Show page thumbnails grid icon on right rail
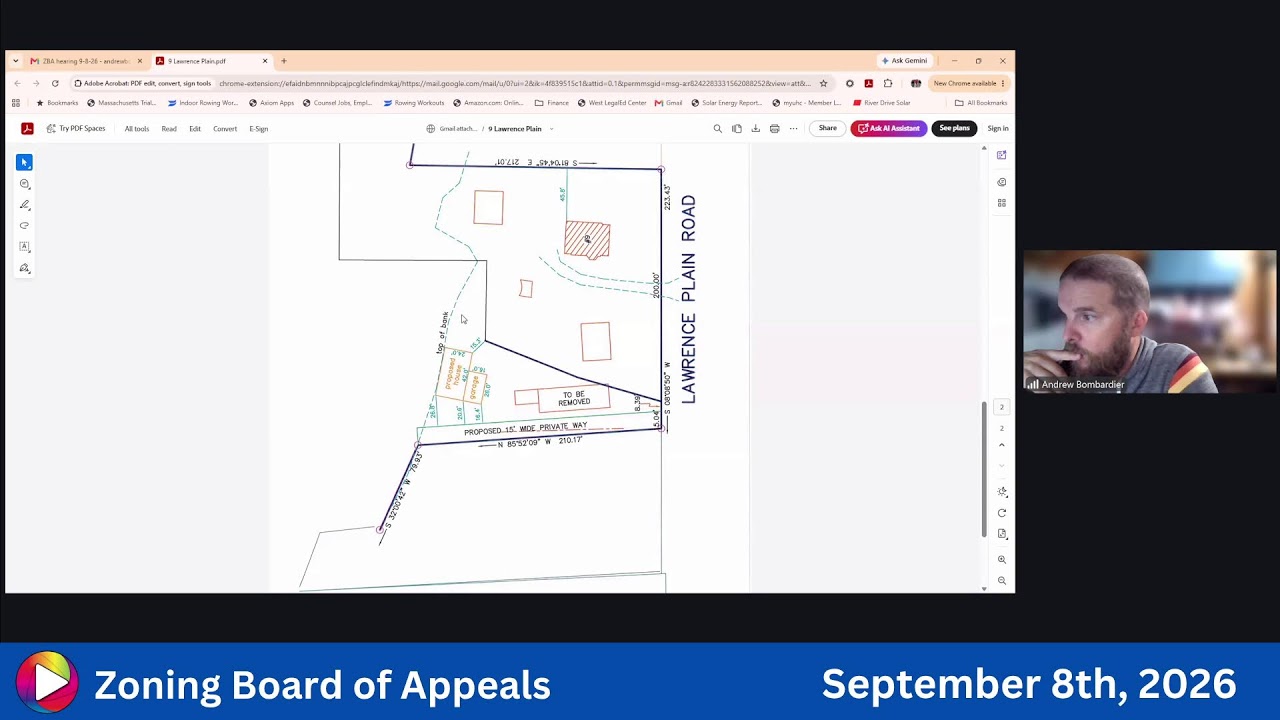Image resolution: width=1280 pixels, height=720 pixels. pos(1001,203)
